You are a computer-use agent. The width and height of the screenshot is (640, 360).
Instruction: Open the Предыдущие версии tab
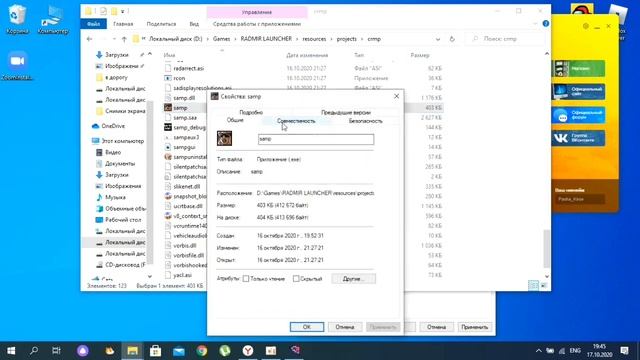346,112
